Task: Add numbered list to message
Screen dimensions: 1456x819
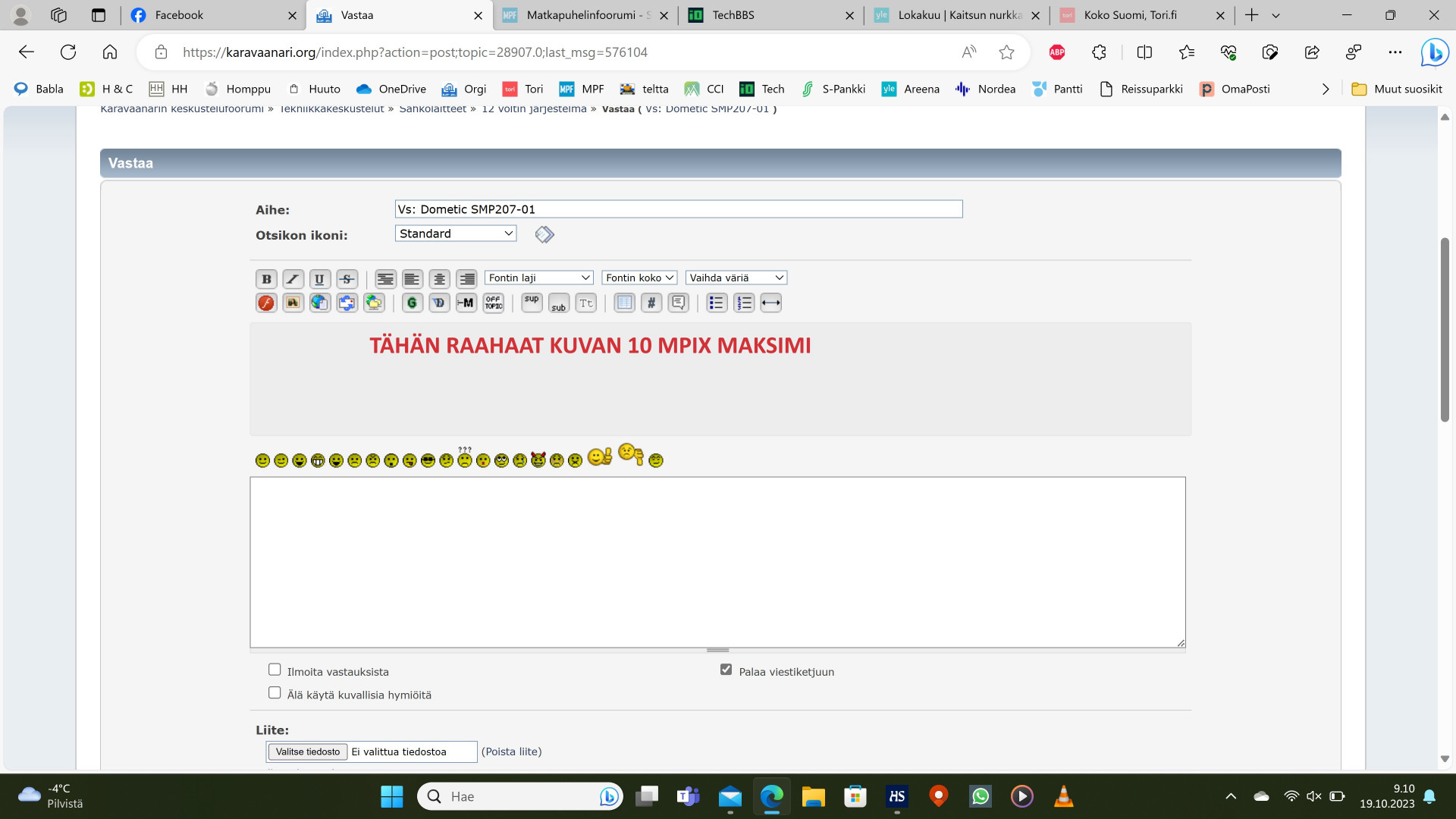Action: [743, 303]
